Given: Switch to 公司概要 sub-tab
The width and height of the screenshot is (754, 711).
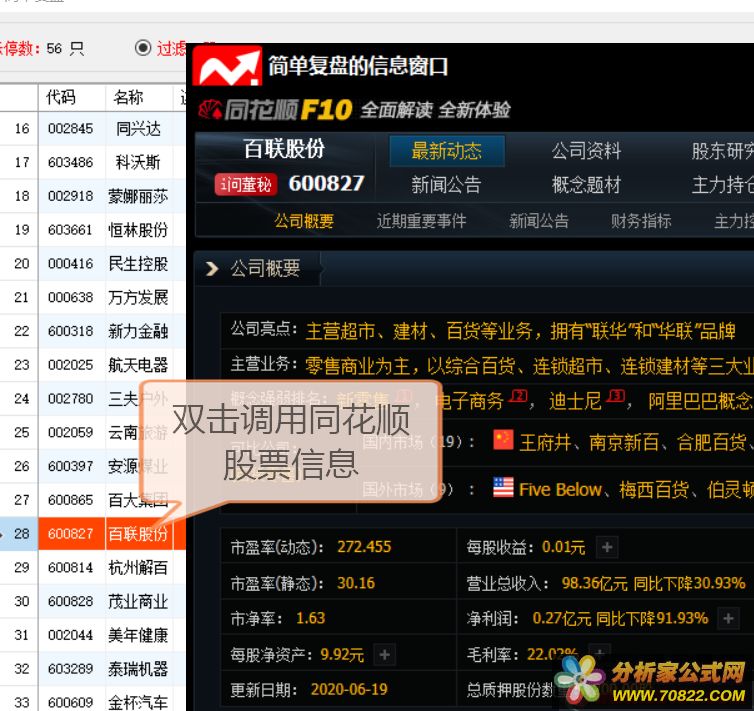Looking at the screenshot, I should click(x=304, y=221).
